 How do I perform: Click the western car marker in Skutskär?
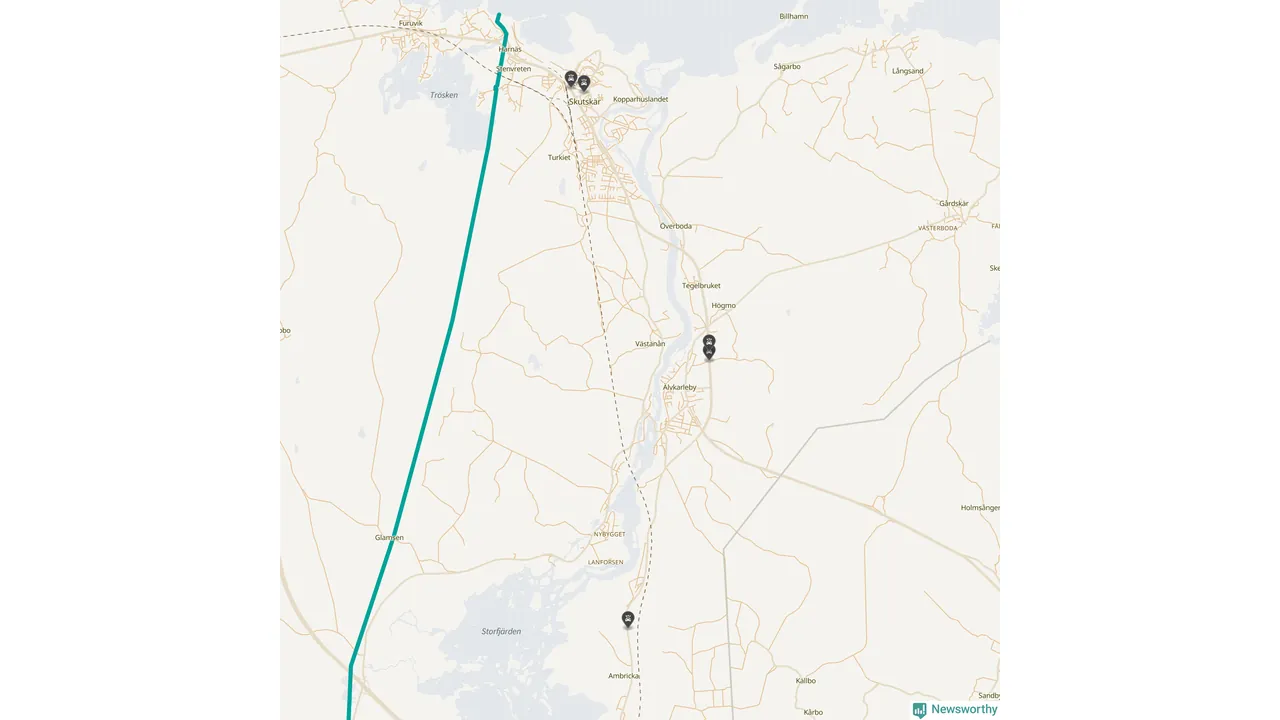[570, 78]
